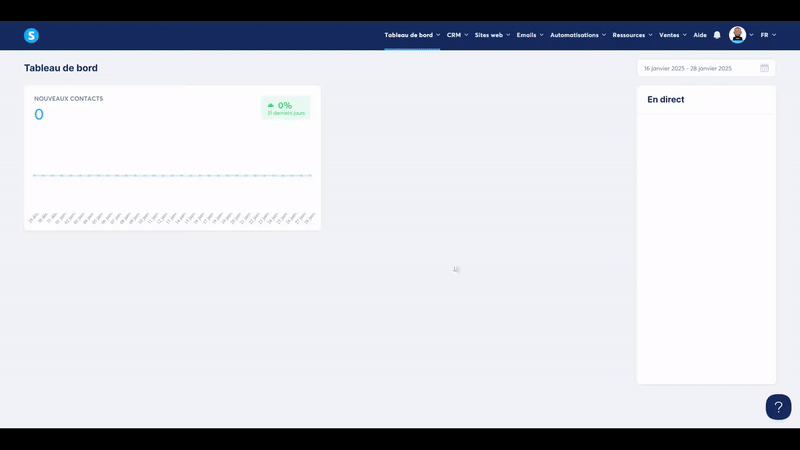This screenshot has height=450, width=800.
Task: Open the notifications bell
Action: (x=717, y=35)
